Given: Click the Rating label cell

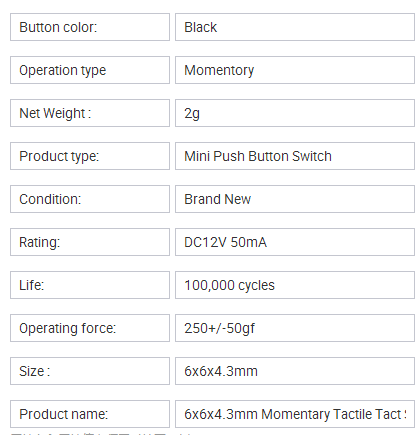Looking at the screenshot, I should click(x=90, y=242).
